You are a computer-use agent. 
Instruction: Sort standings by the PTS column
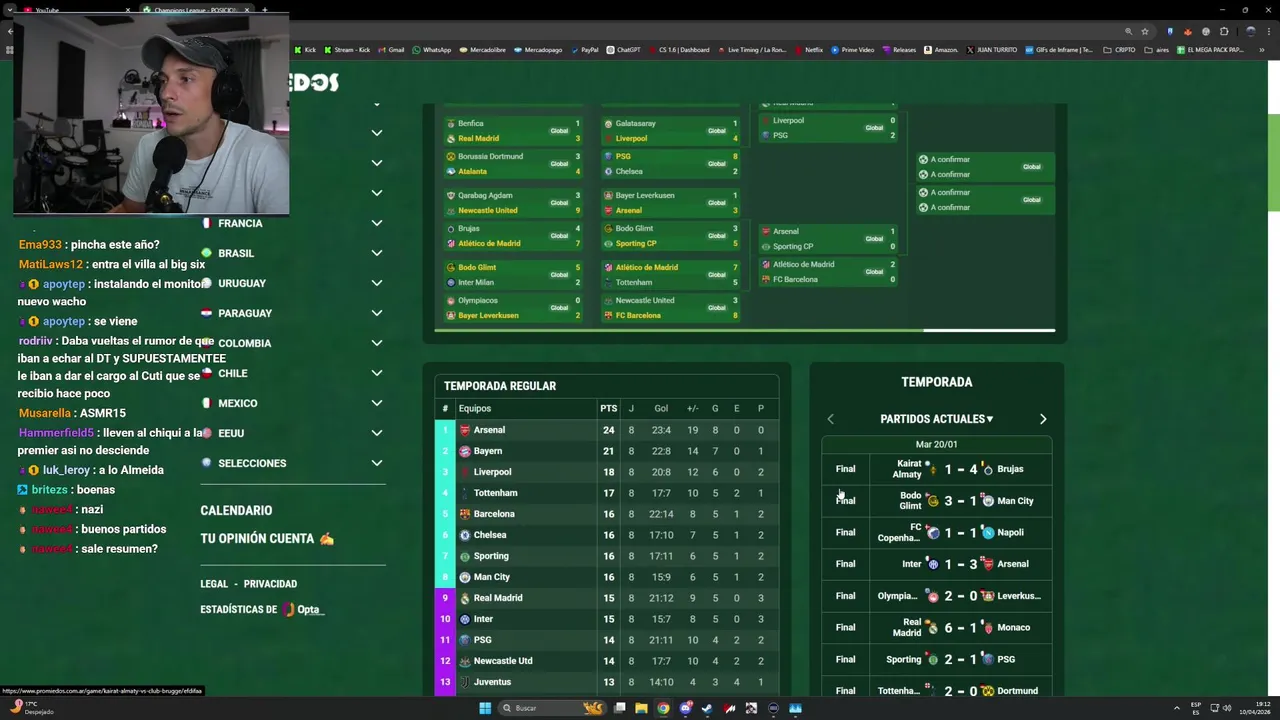pos(608,408)
